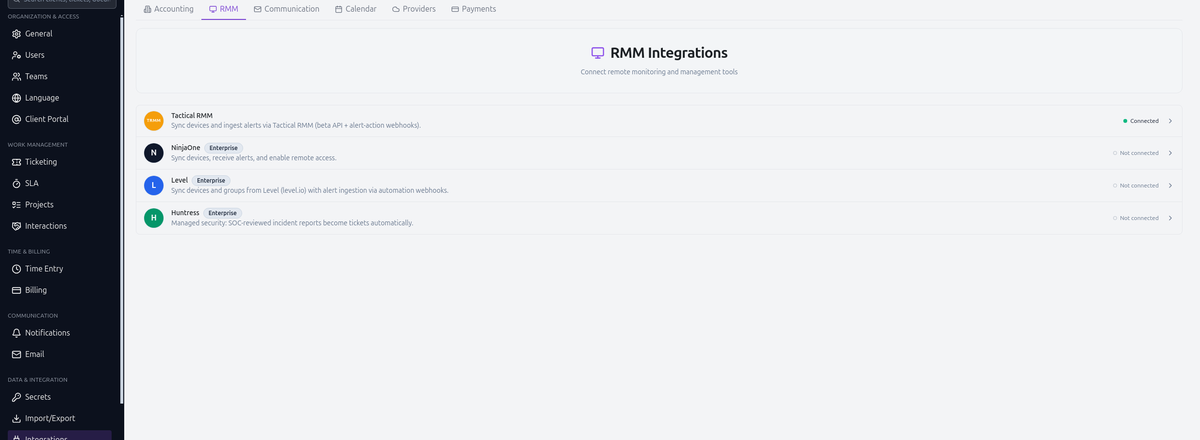This screenshot has width=1200, height=440.
Task: Click Level's Not connected status
Action: (1136, 185)
